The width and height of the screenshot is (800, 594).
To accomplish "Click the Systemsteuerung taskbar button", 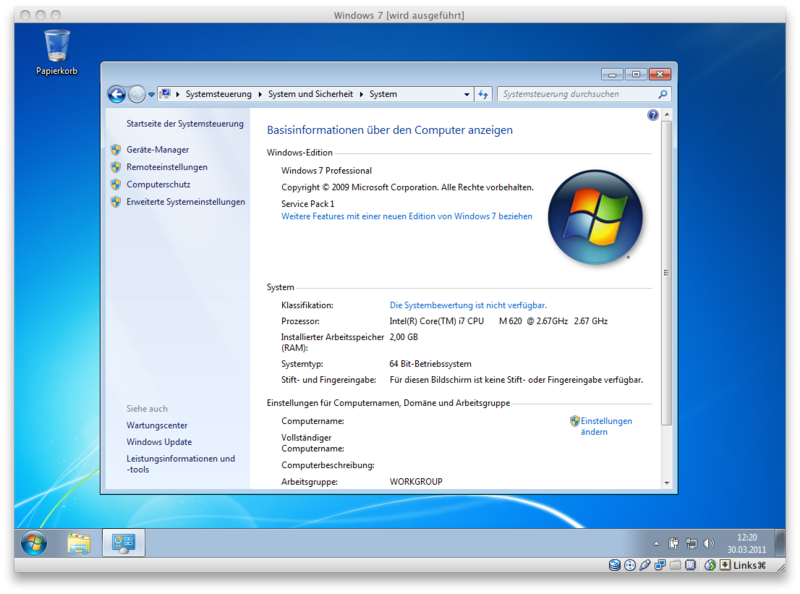I will [x=123, y=543].
